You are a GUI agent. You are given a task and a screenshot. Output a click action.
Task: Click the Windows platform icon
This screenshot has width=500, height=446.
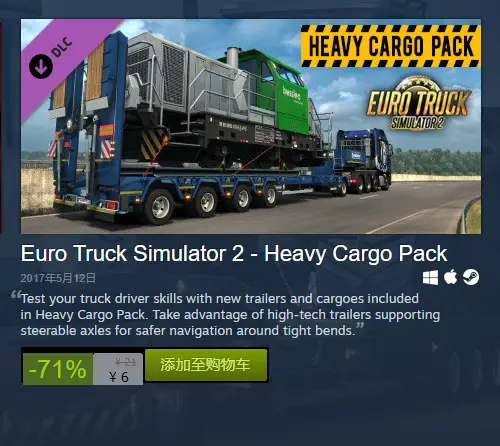430,277
